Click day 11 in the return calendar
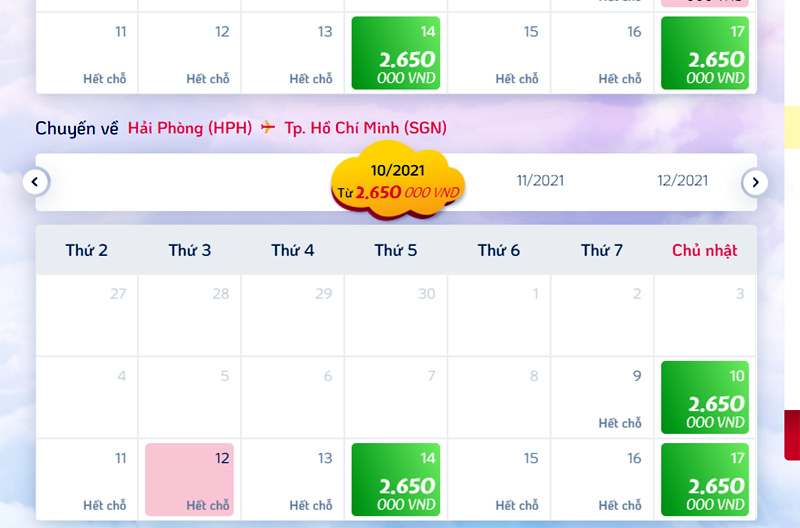The image size is (800, 528). [87, 479]
